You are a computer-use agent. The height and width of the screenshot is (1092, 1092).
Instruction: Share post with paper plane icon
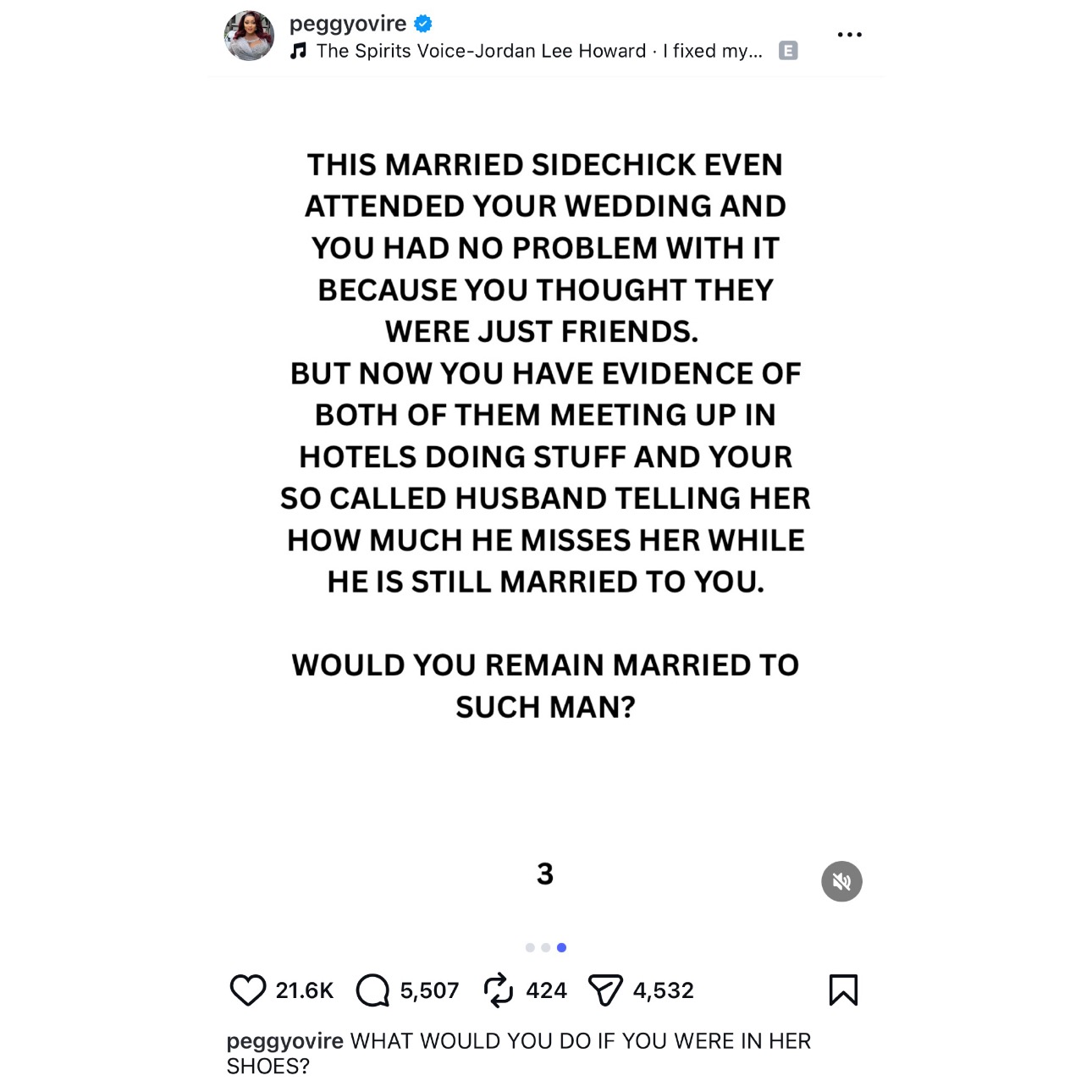tap(604, 990)
